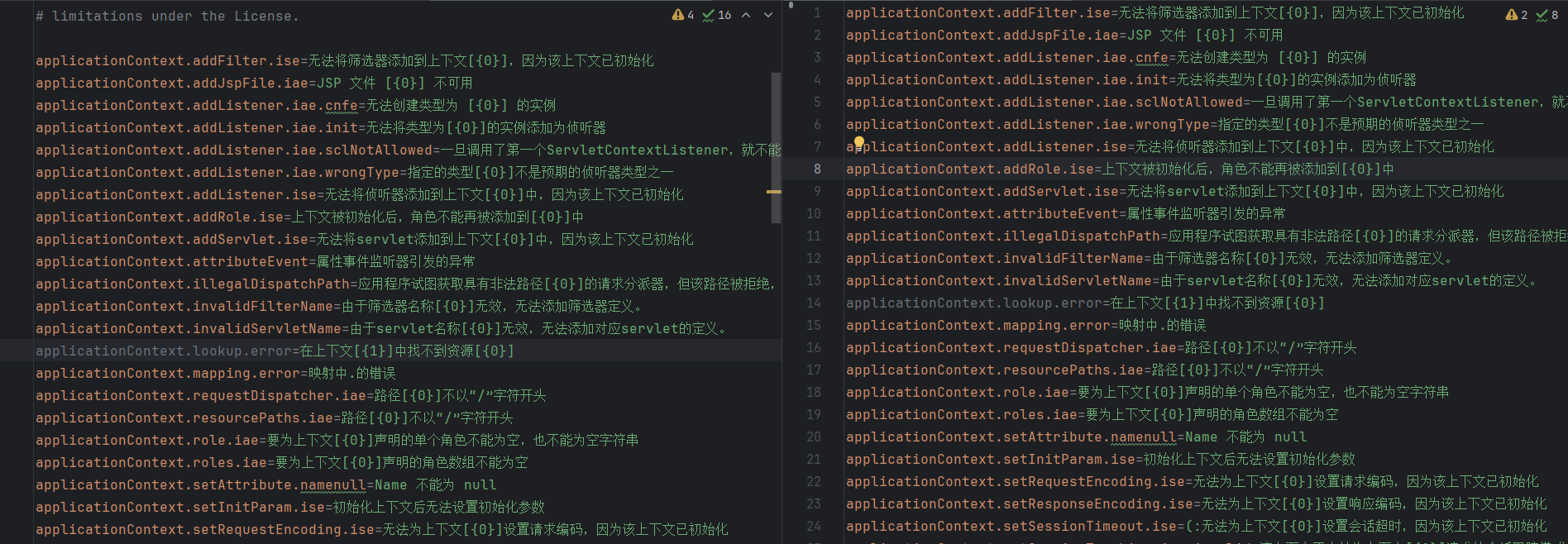Screen dimensions: 1568x544
Task: Click 'addListener.iae.init' line in left editor
Action: pos(321,127)
